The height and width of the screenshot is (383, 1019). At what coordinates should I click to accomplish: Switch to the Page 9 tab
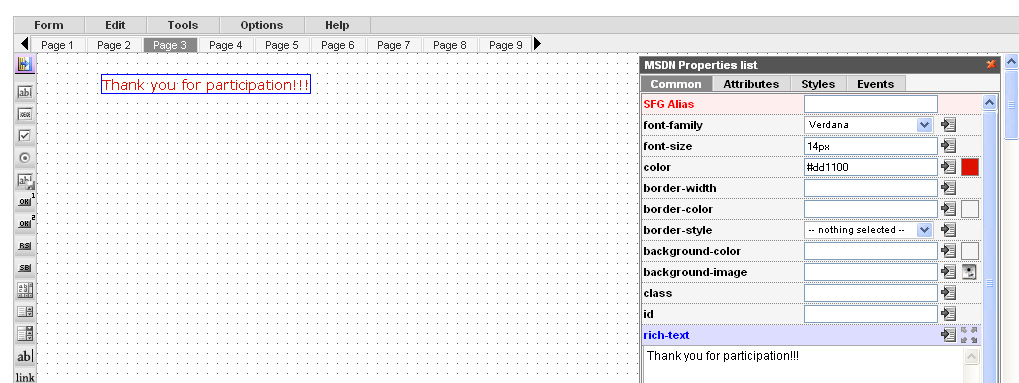(x=505, y=45)
